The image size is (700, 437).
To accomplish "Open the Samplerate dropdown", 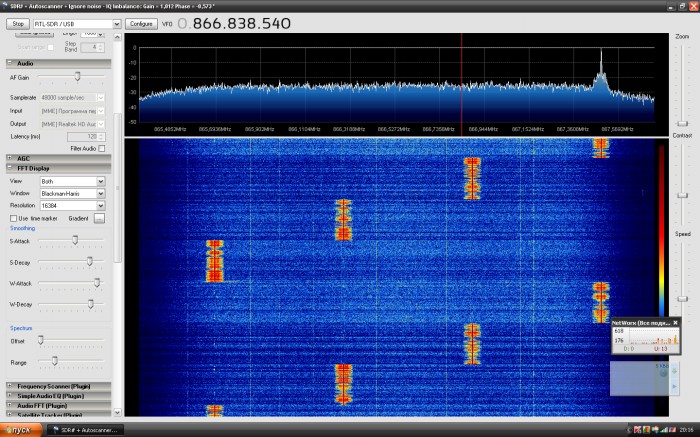I will click(101, 97).
